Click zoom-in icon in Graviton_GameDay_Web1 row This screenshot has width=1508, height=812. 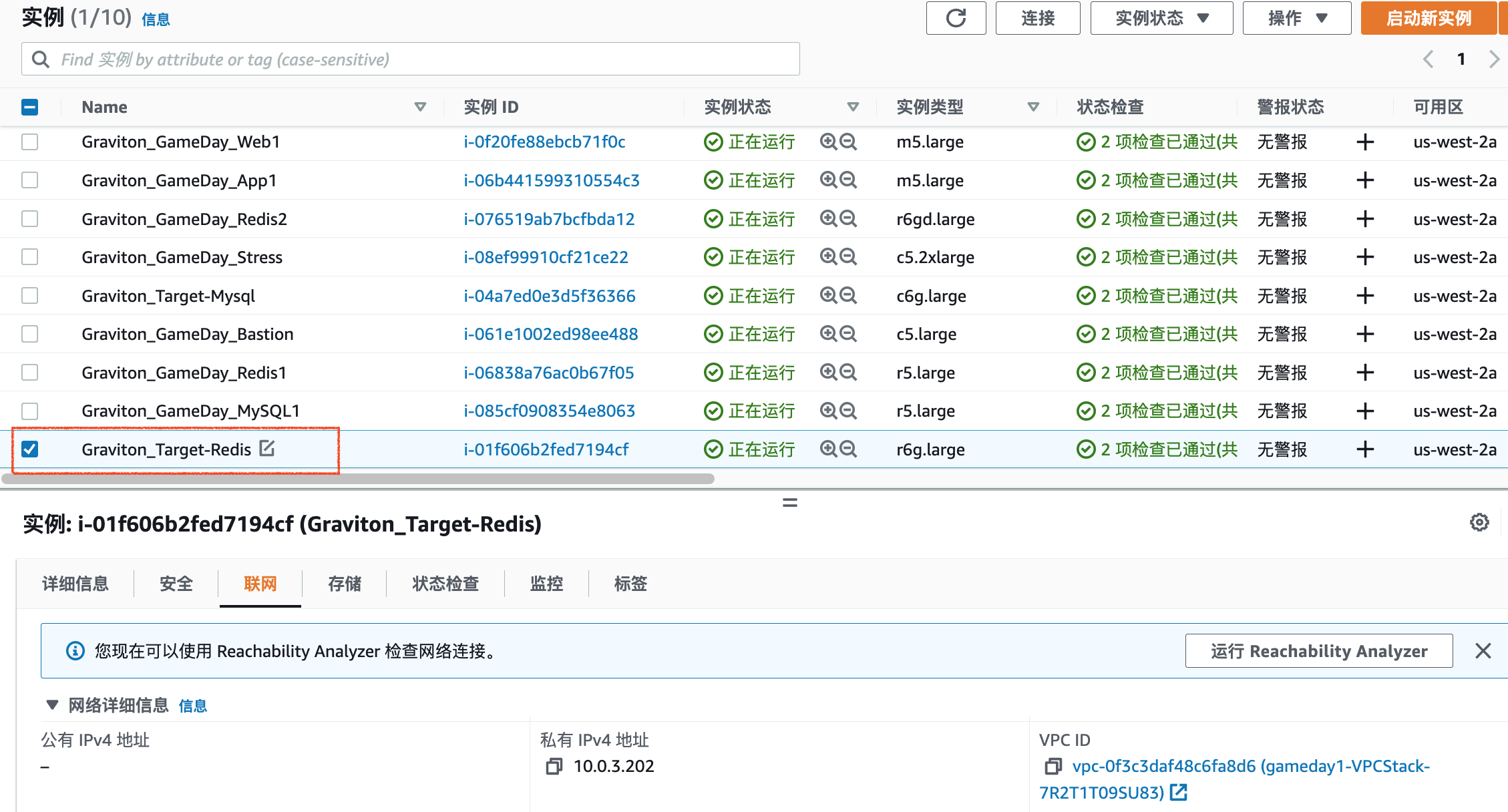pyautogui.click(x=828, y=142)
